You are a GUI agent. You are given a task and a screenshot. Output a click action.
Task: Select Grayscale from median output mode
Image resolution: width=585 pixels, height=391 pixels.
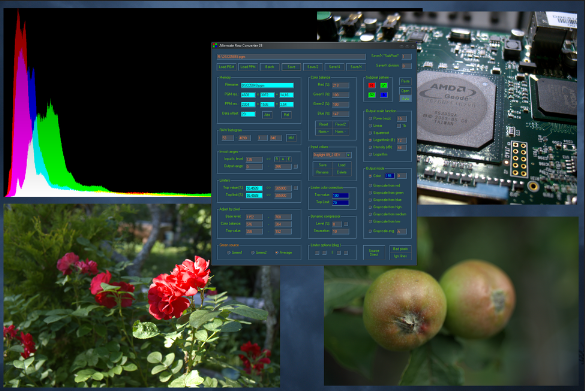[388, 215]
